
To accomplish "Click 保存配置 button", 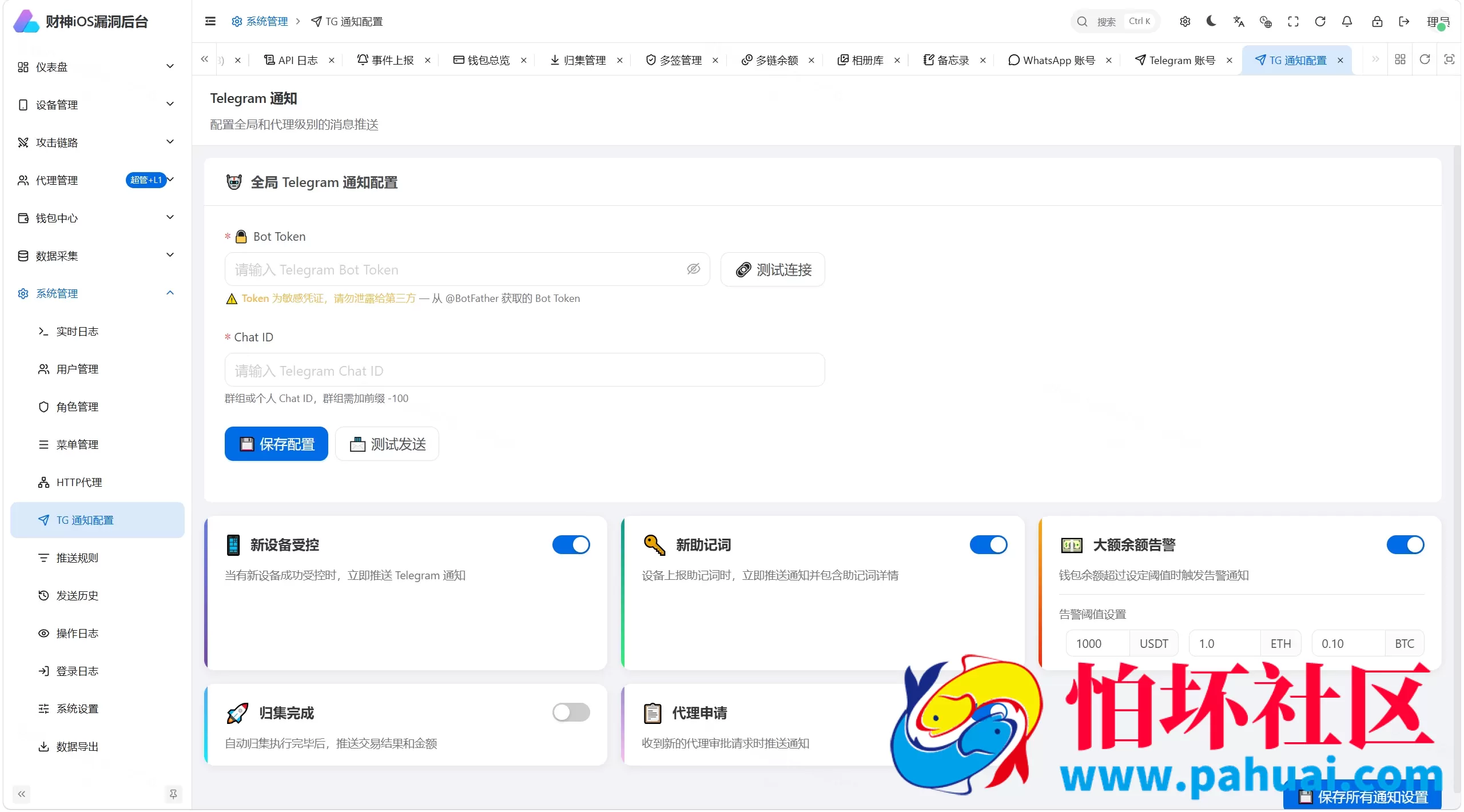I will (x=276, y=444).
